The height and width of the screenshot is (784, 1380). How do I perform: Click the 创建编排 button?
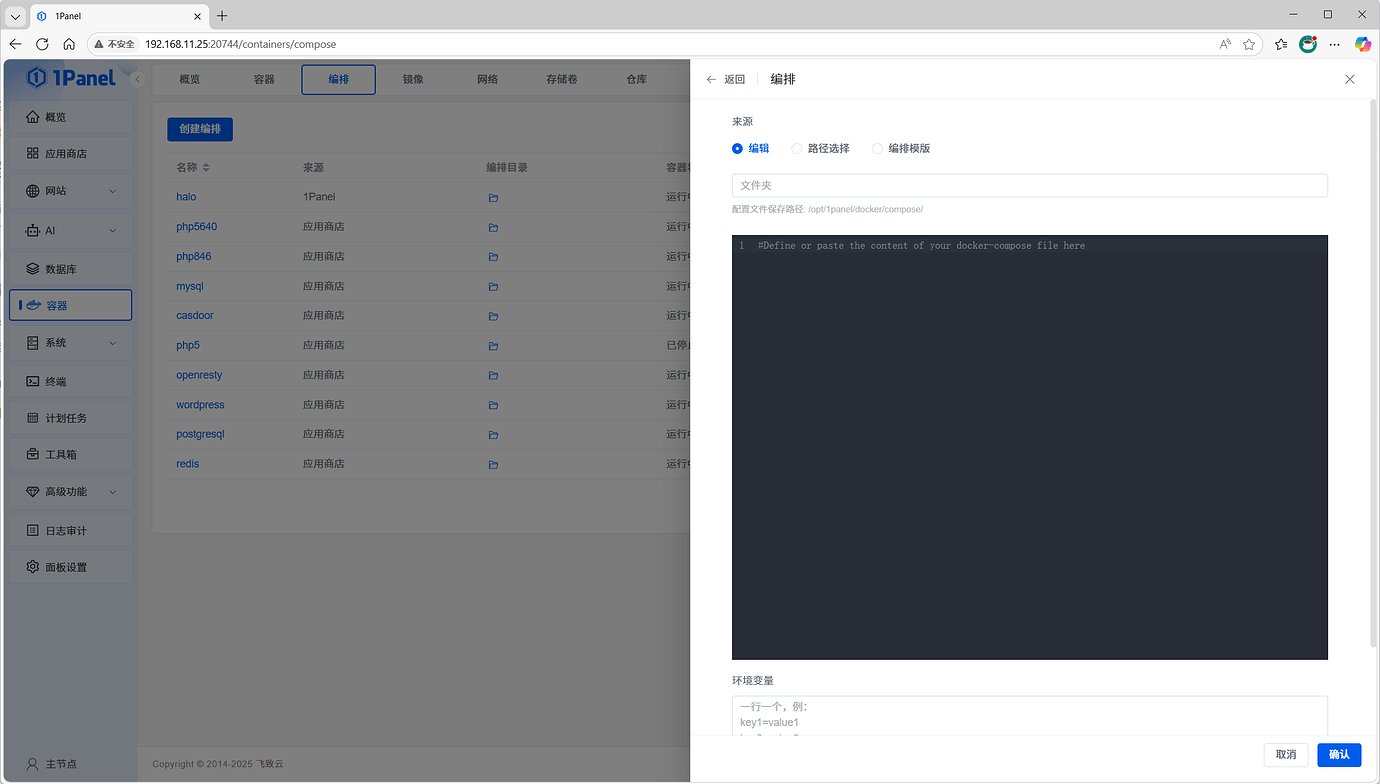tap(200, 129)
